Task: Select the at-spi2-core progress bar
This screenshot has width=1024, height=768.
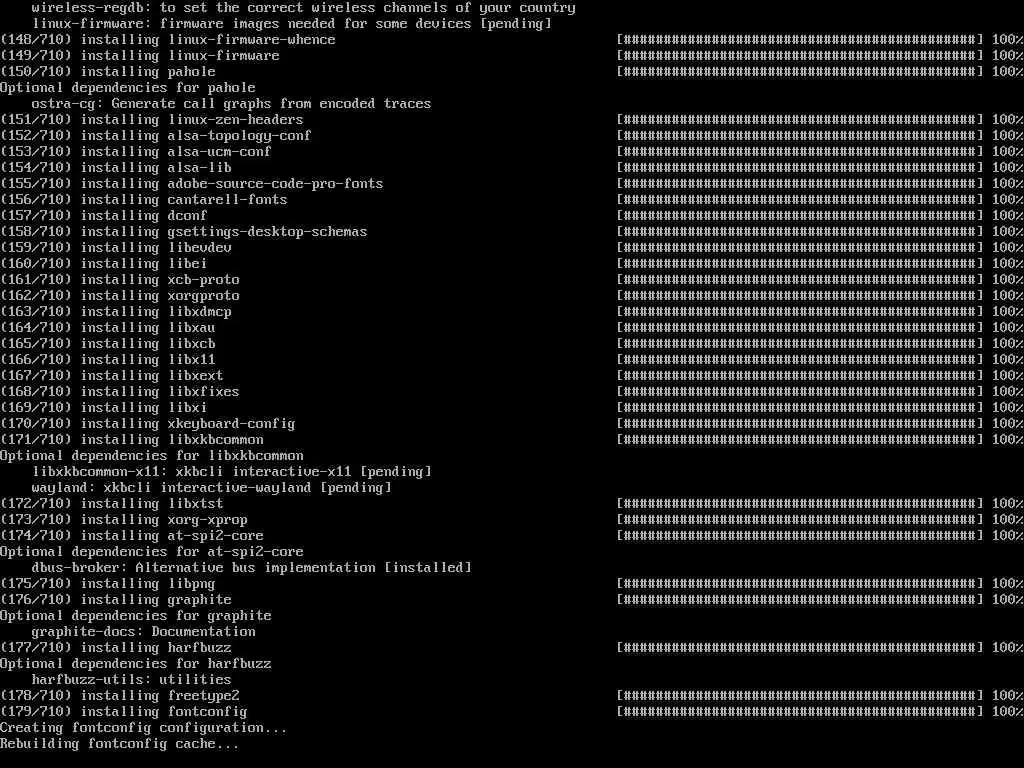Action: point(800,536)
